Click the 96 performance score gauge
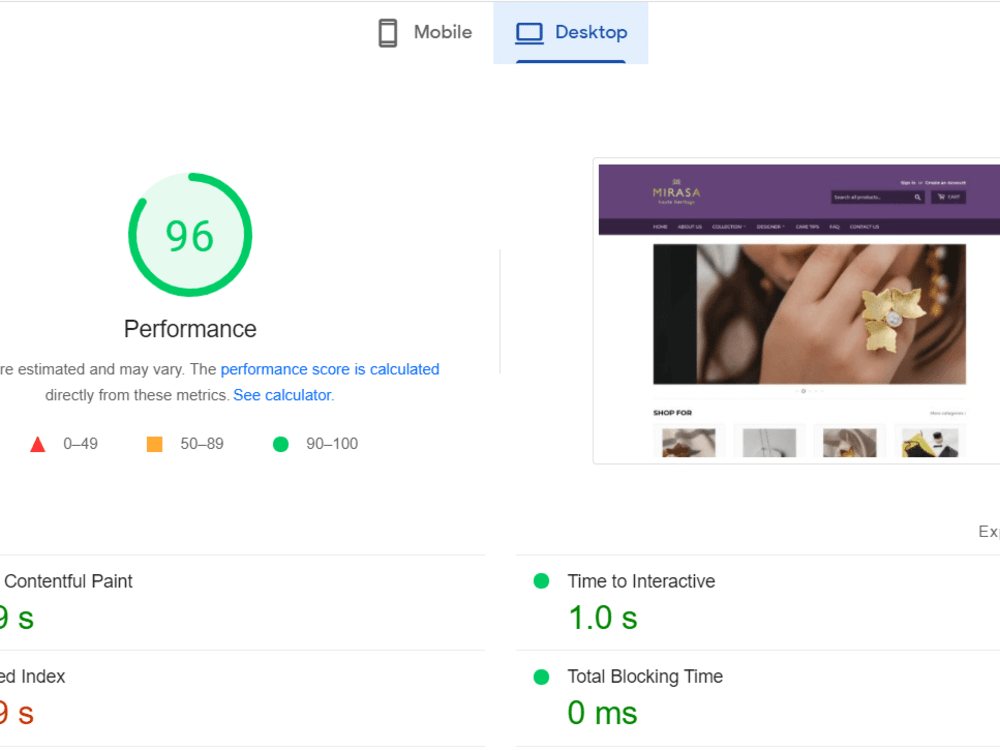The height and width of the screenshot is (750, 1000). (x=190, y=235)
